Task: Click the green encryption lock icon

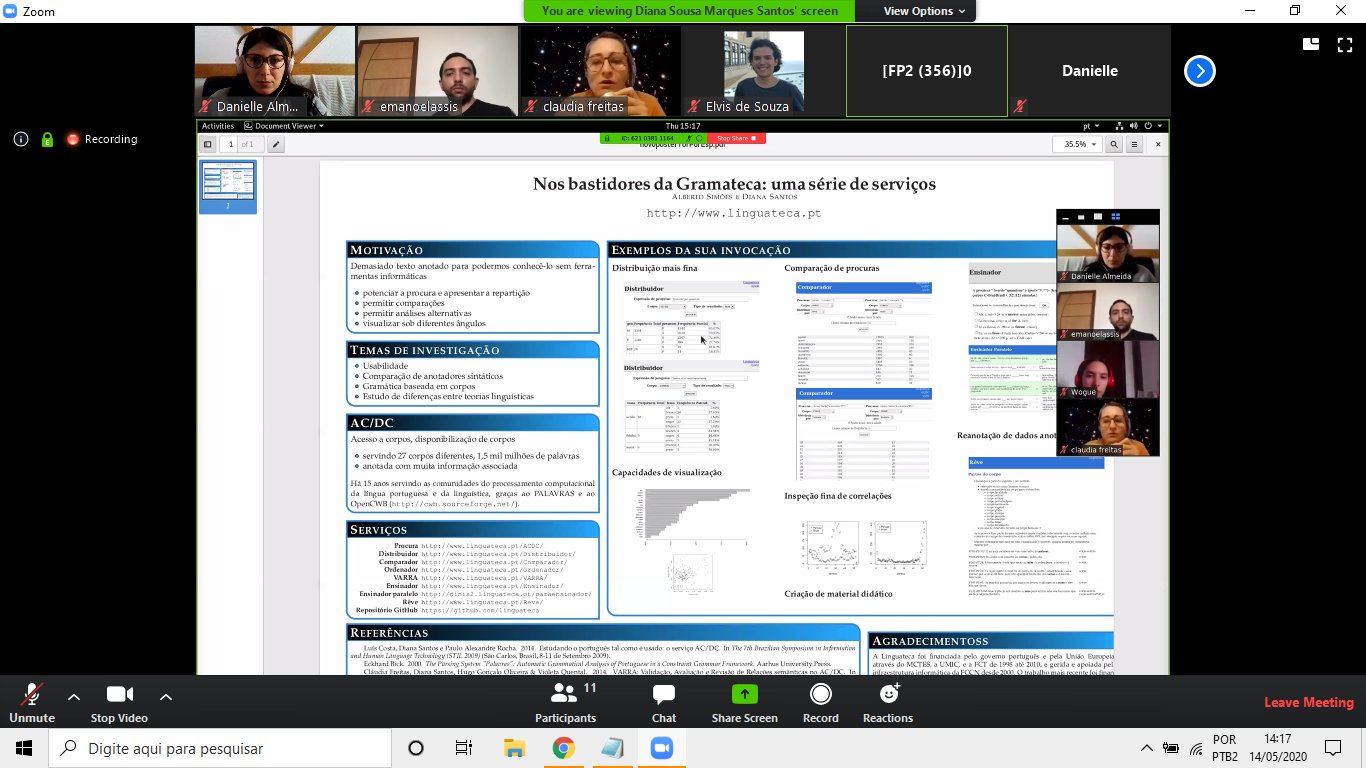Action: coord(47,140)
